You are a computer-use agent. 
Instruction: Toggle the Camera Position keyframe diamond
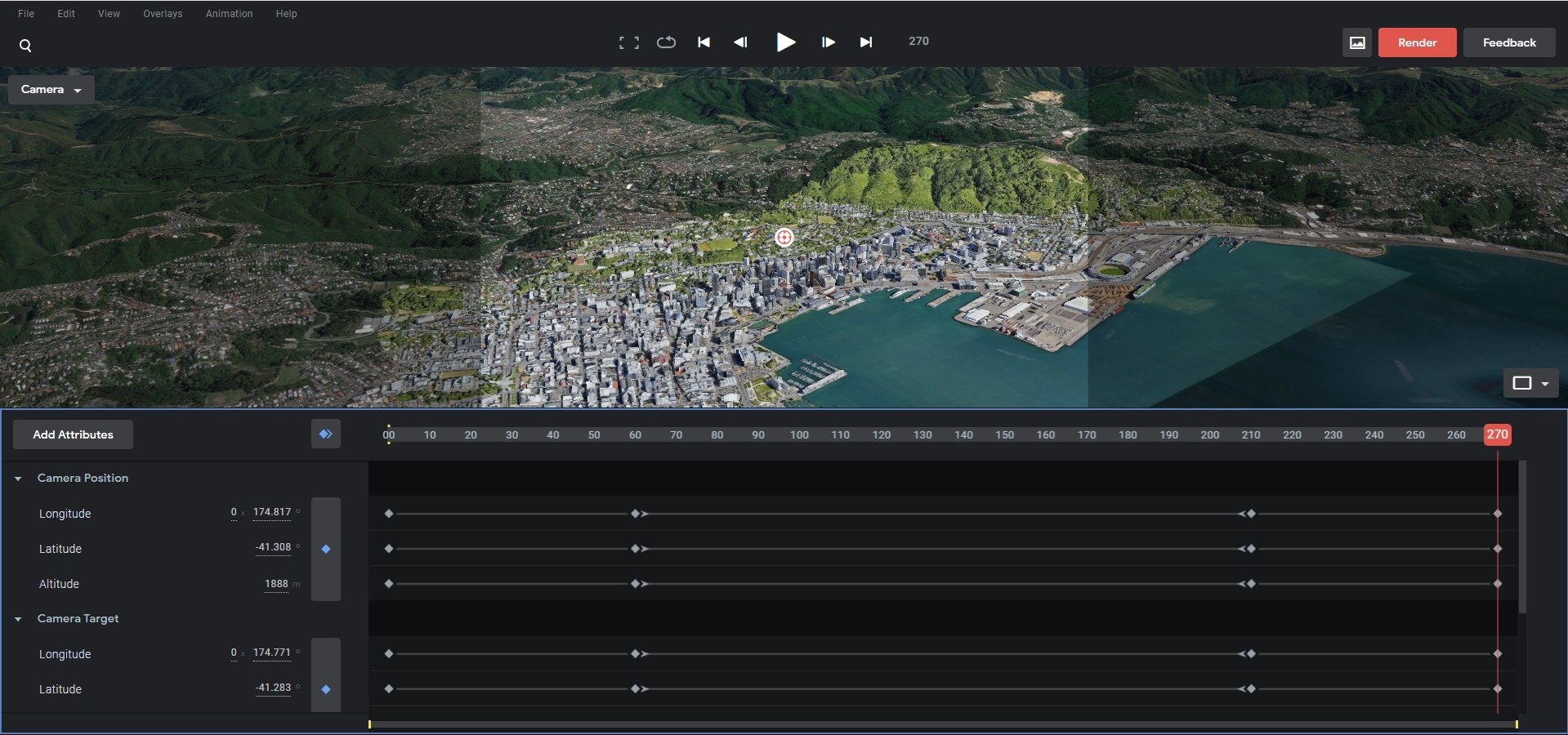coord(326,549)
